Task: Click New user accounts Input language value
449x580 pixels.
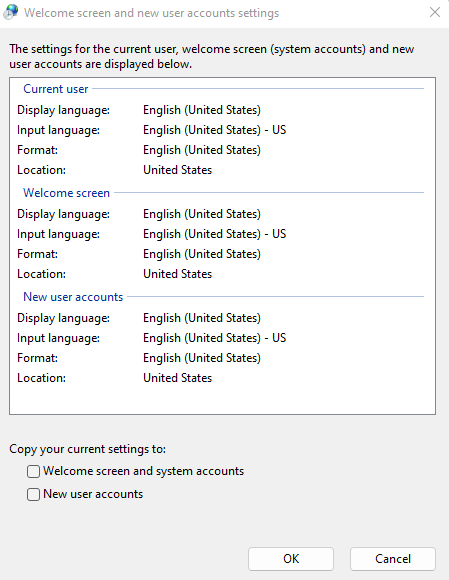Action: point(215,338)
